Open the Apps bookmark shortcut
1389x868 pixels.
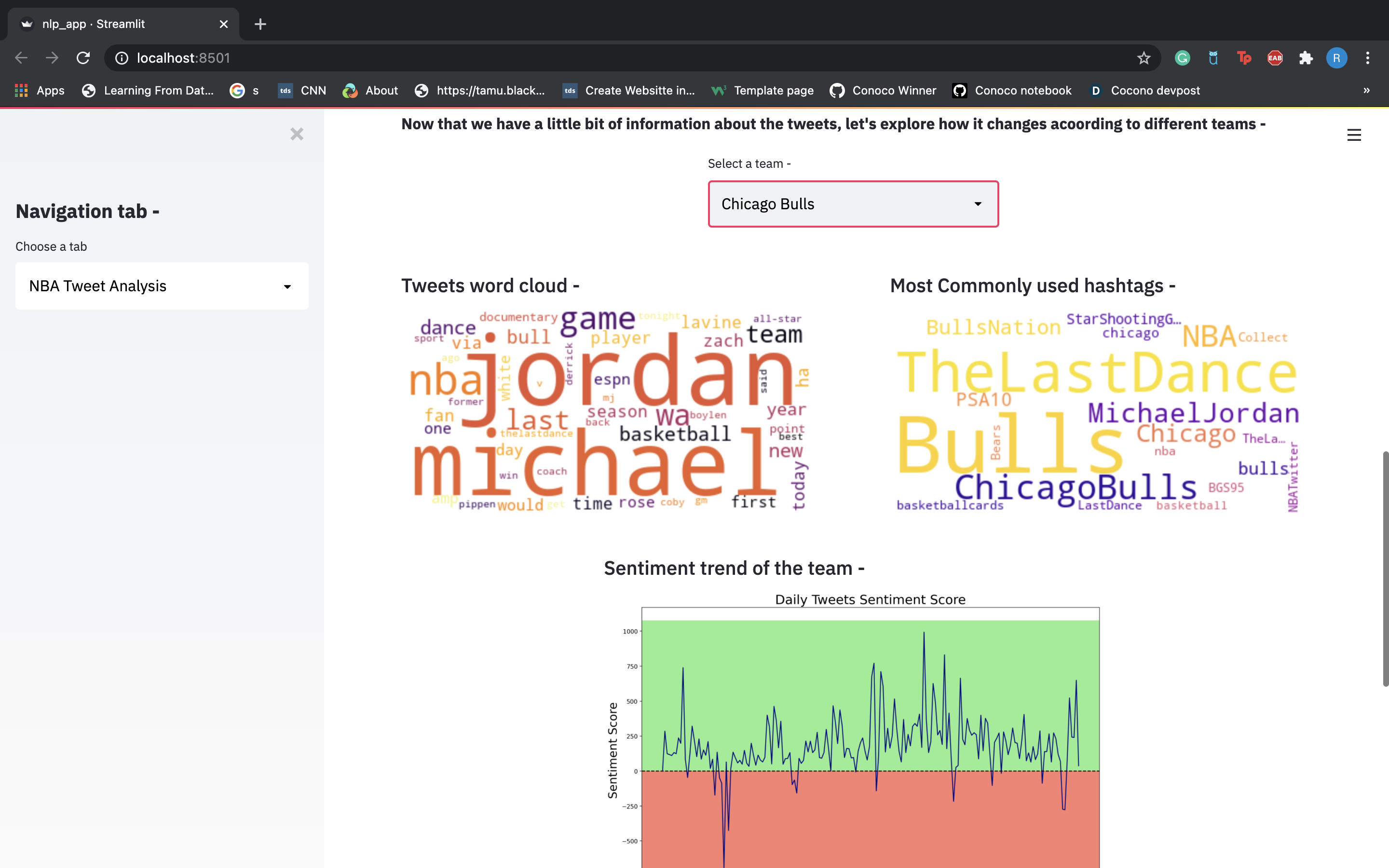click(x=39, y=91)
